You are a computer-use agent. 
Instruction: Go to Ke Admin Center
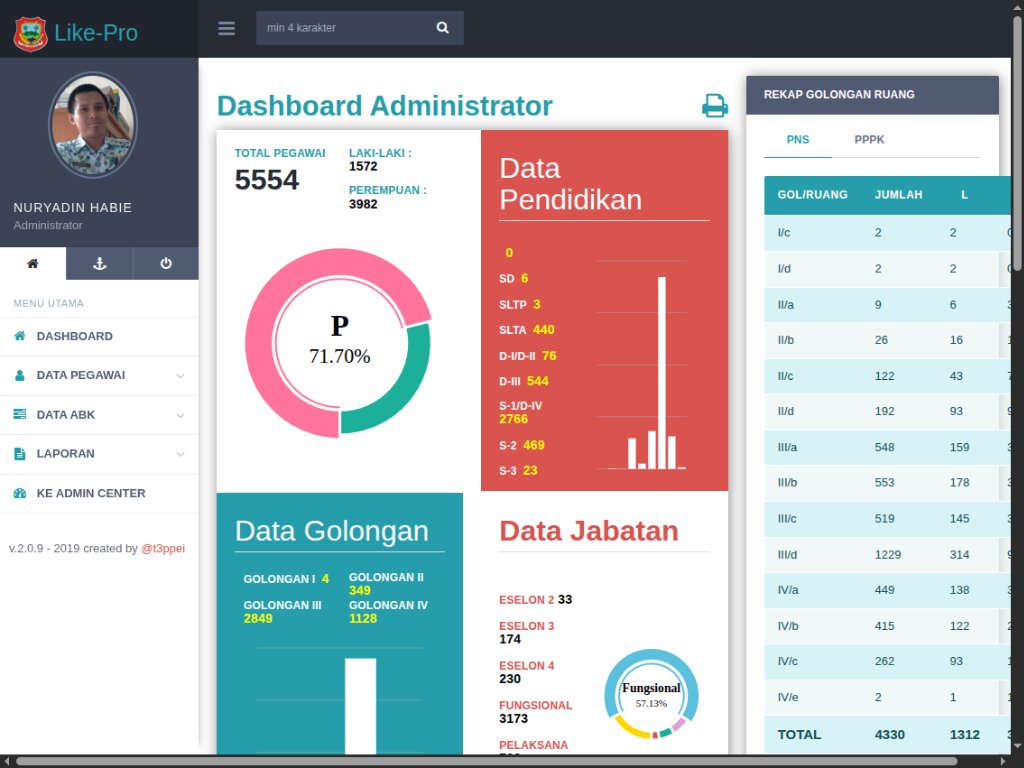click(x=91, y=493)
